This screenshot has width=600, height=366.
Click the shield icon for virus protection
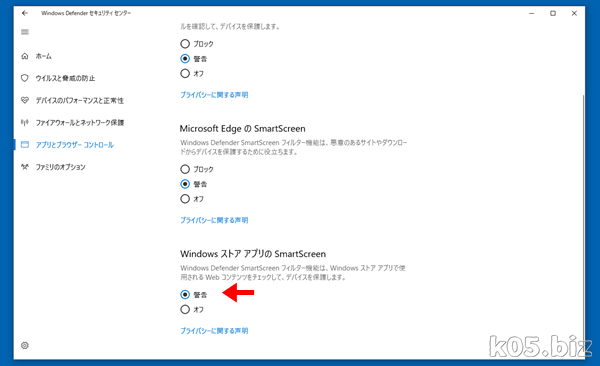25,78
